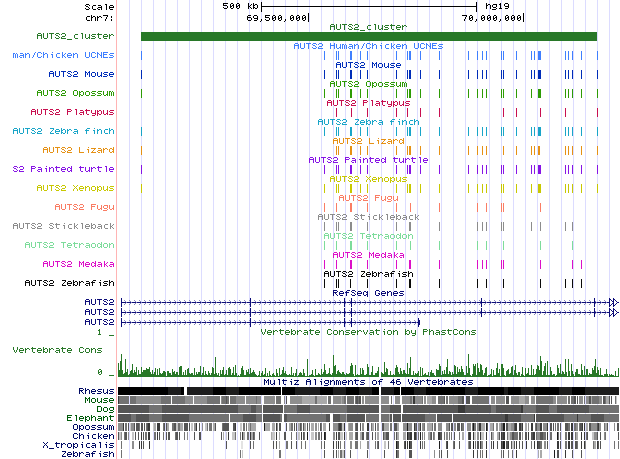620x459 pixels.
Task: Open Multiz Alignments of 46 Vertebrates title
Action: (x=368, y=381)
